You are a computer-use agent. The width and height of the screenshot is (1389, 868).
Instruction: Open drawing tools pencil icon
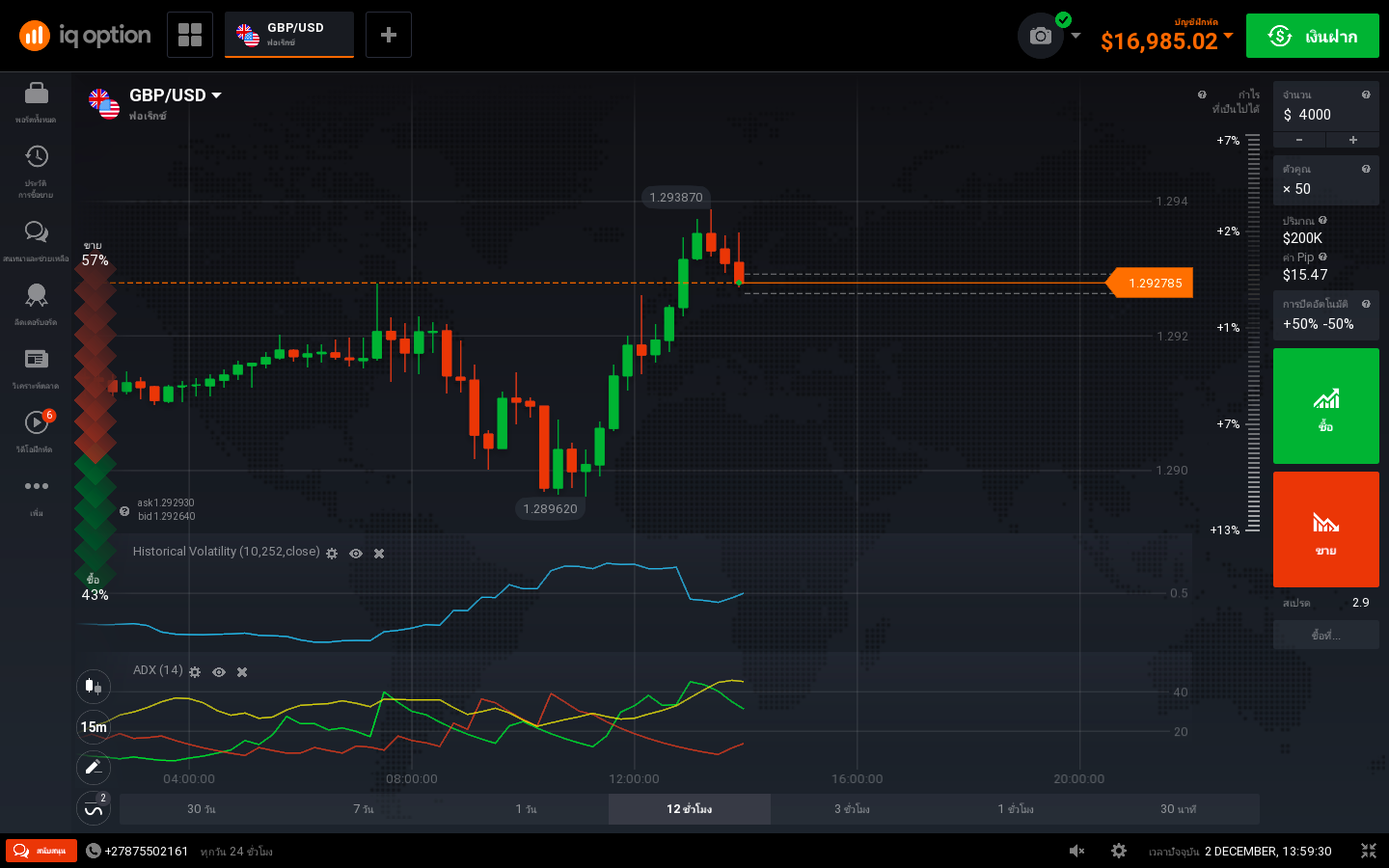click(x=94, y=768)
